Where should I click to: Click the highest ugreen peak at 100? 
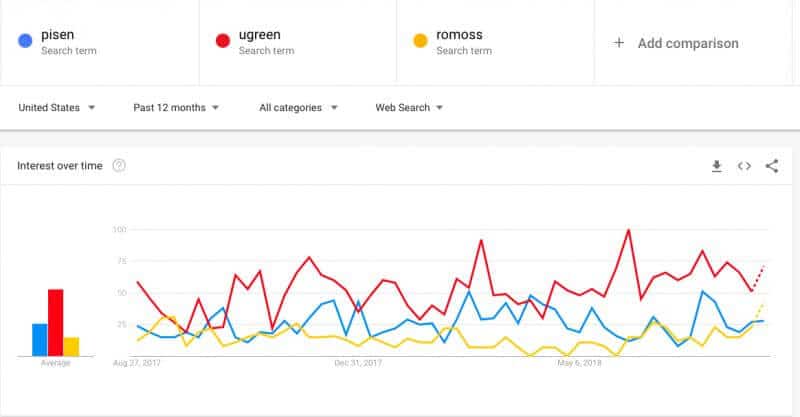tap(629, 230)
